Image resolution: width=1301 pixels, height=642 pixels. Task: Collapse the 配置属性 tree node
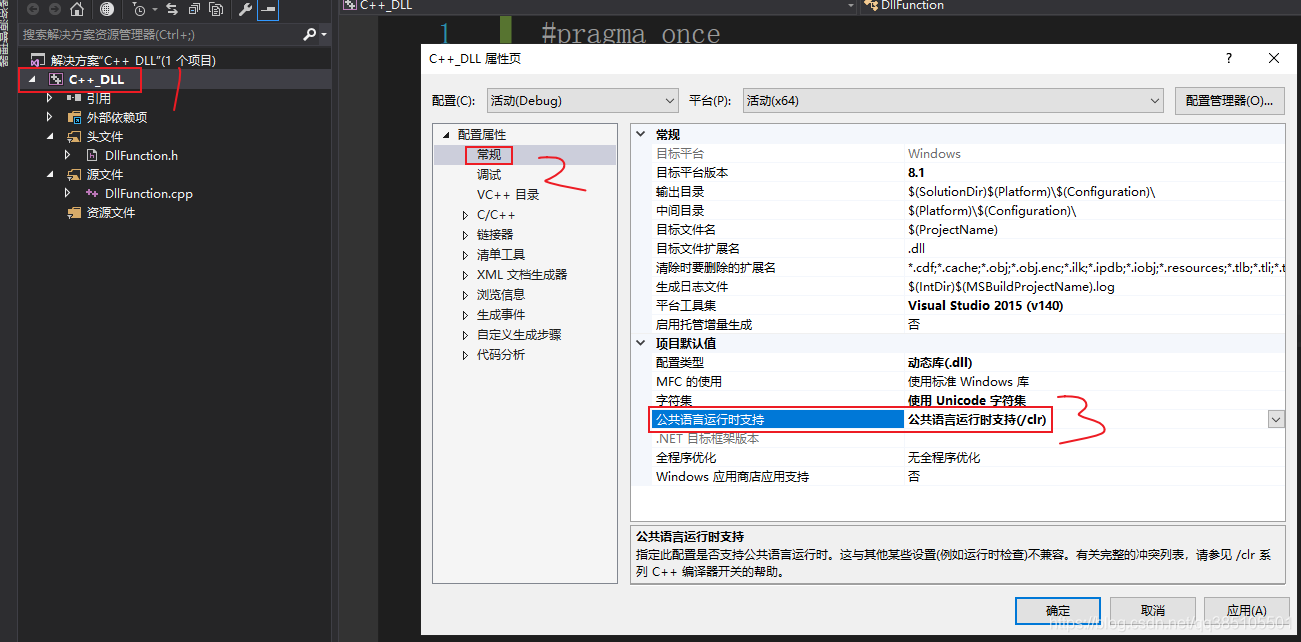pos(446,134)
